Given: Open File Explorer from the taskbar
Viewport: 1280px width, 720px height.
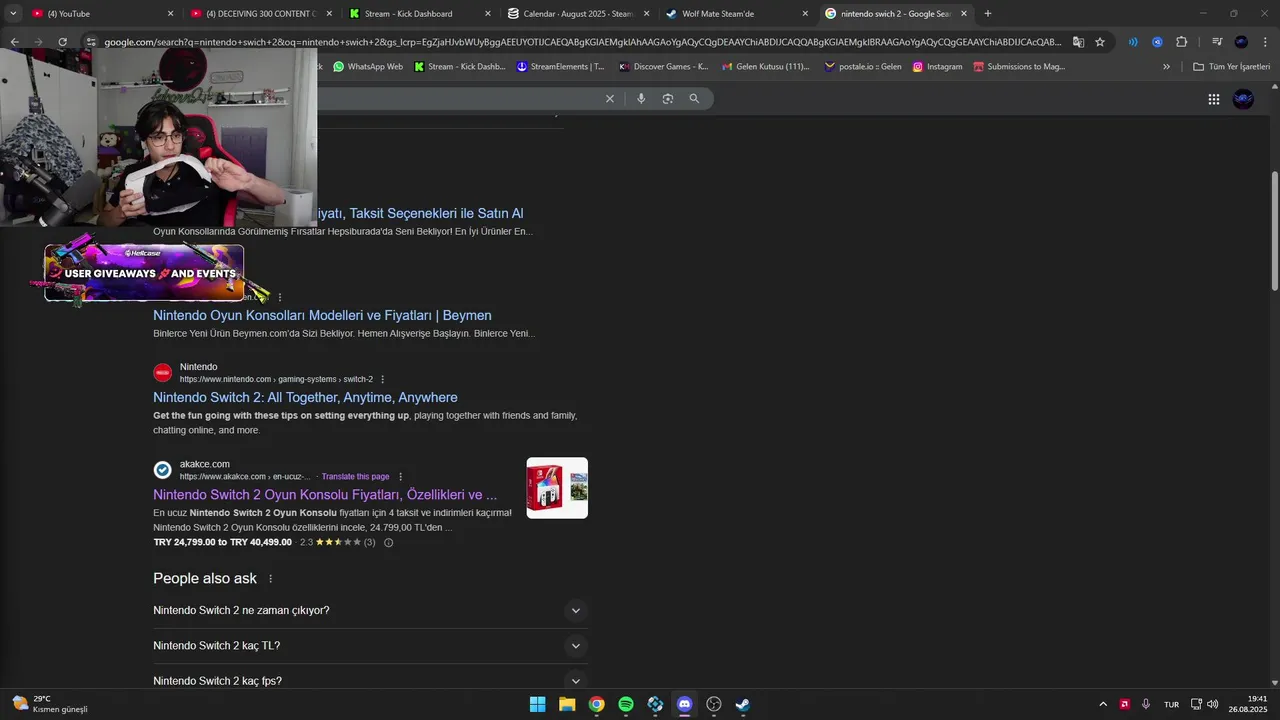Looking at the screenshot, I should (567, 704).
